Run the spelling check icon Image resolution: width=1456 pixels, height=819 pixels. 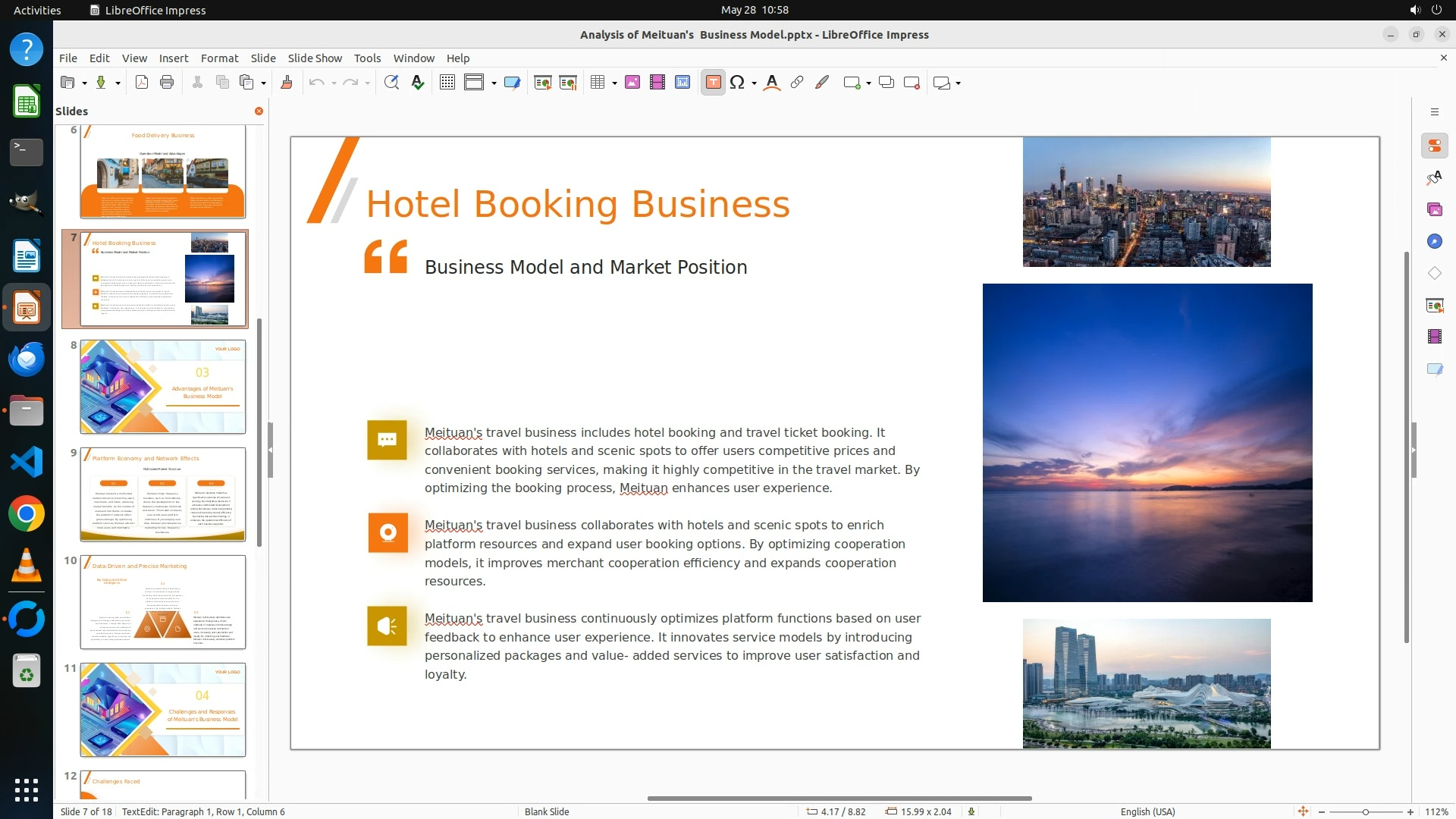click(x=418, y=83)
